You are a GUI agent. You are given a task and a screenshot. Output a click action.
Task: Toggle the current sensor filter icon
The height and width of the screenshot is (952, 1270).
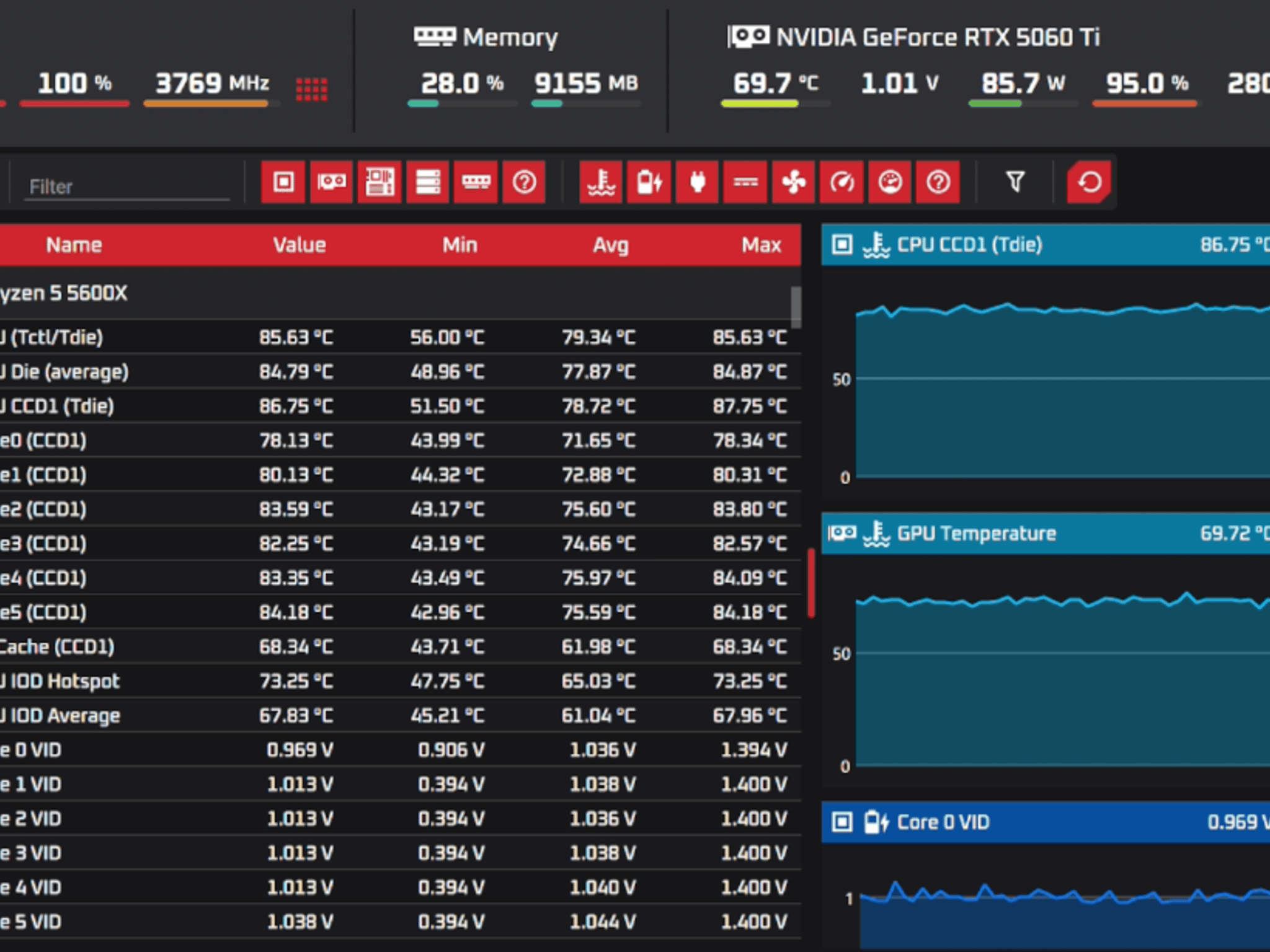[x=745, y=182]
